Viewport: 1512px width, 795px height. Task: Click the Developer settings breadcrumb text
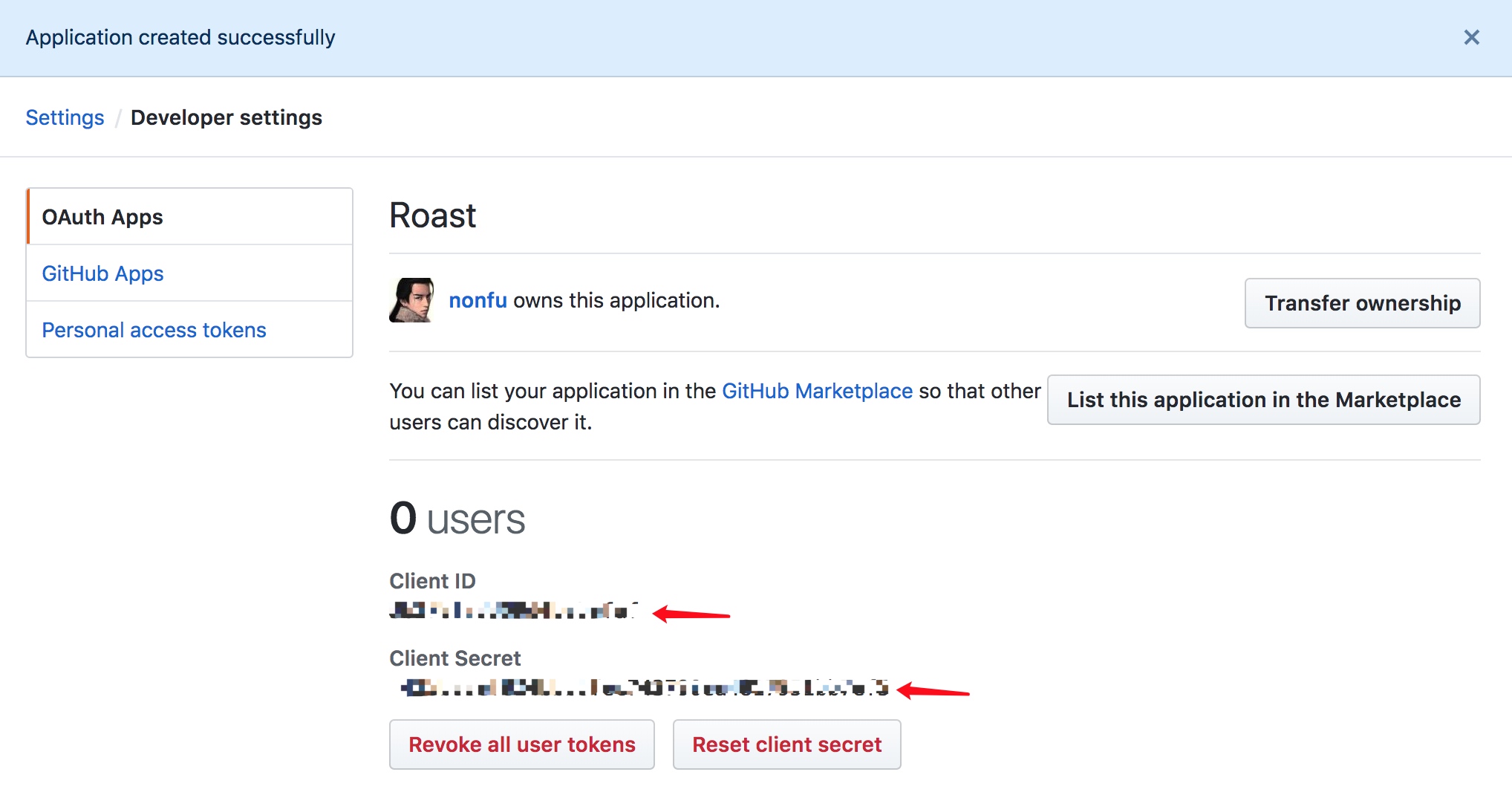coord(227,117)
